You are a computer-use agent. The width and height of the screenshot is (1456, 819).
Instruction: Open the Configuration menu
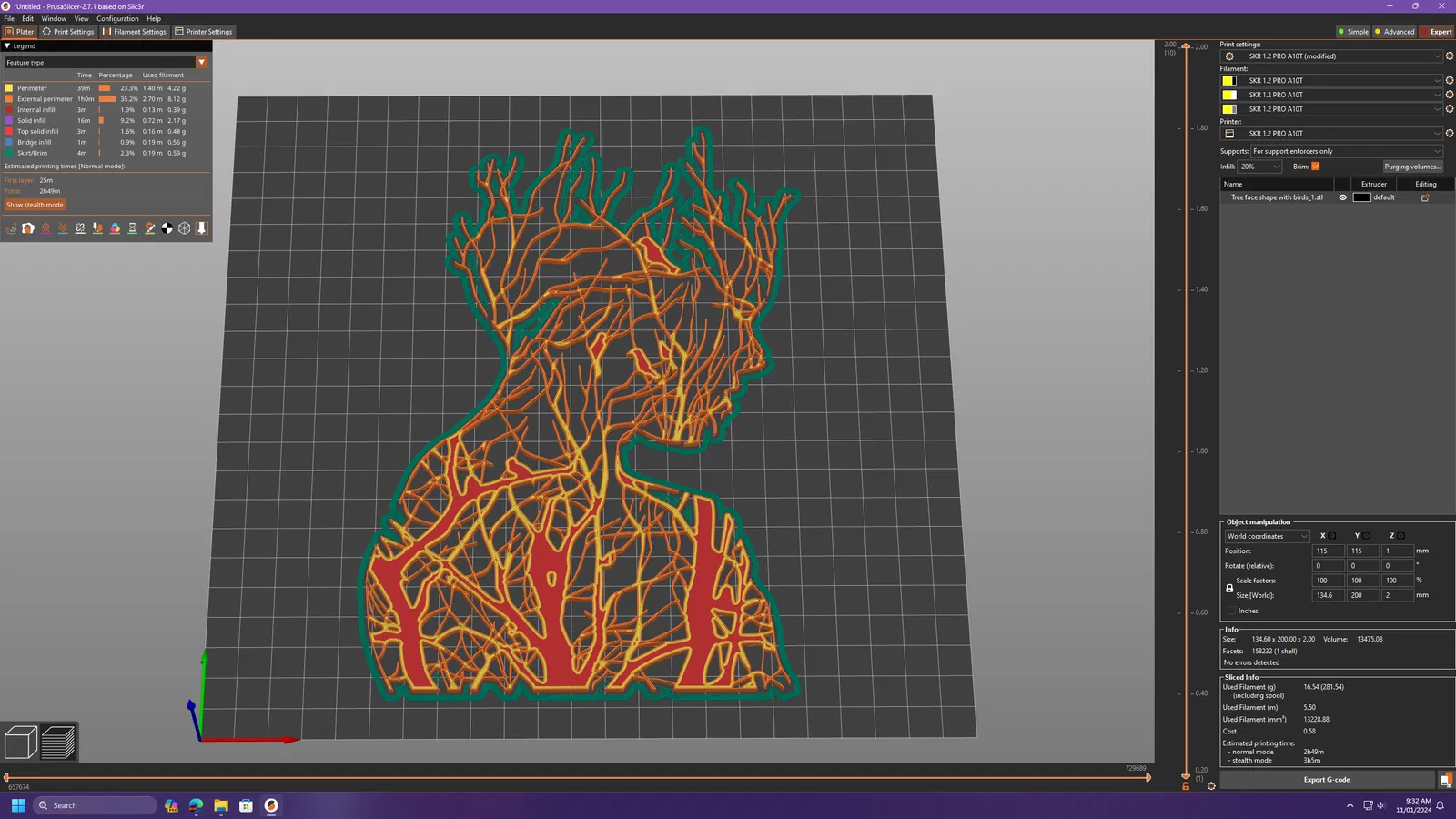pyautogui.click(x=117, y=18)
